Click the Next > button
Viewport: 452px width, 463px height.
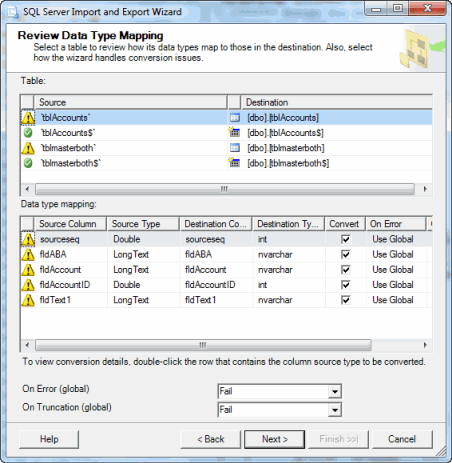[274, 439]
